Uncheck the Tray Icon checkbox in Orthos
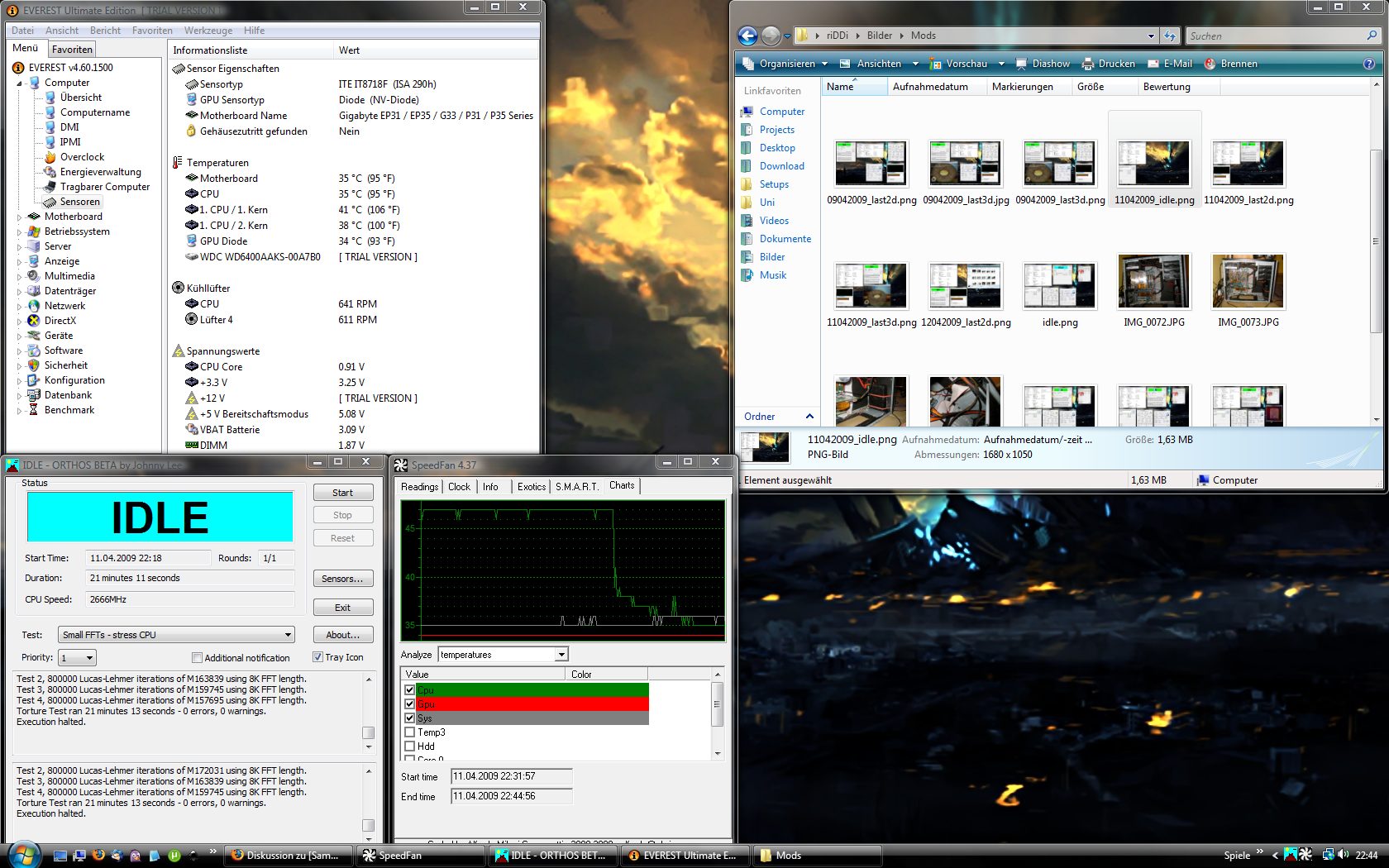The height and width of the screenshot is (868, 1389). (x=317, y=657)
